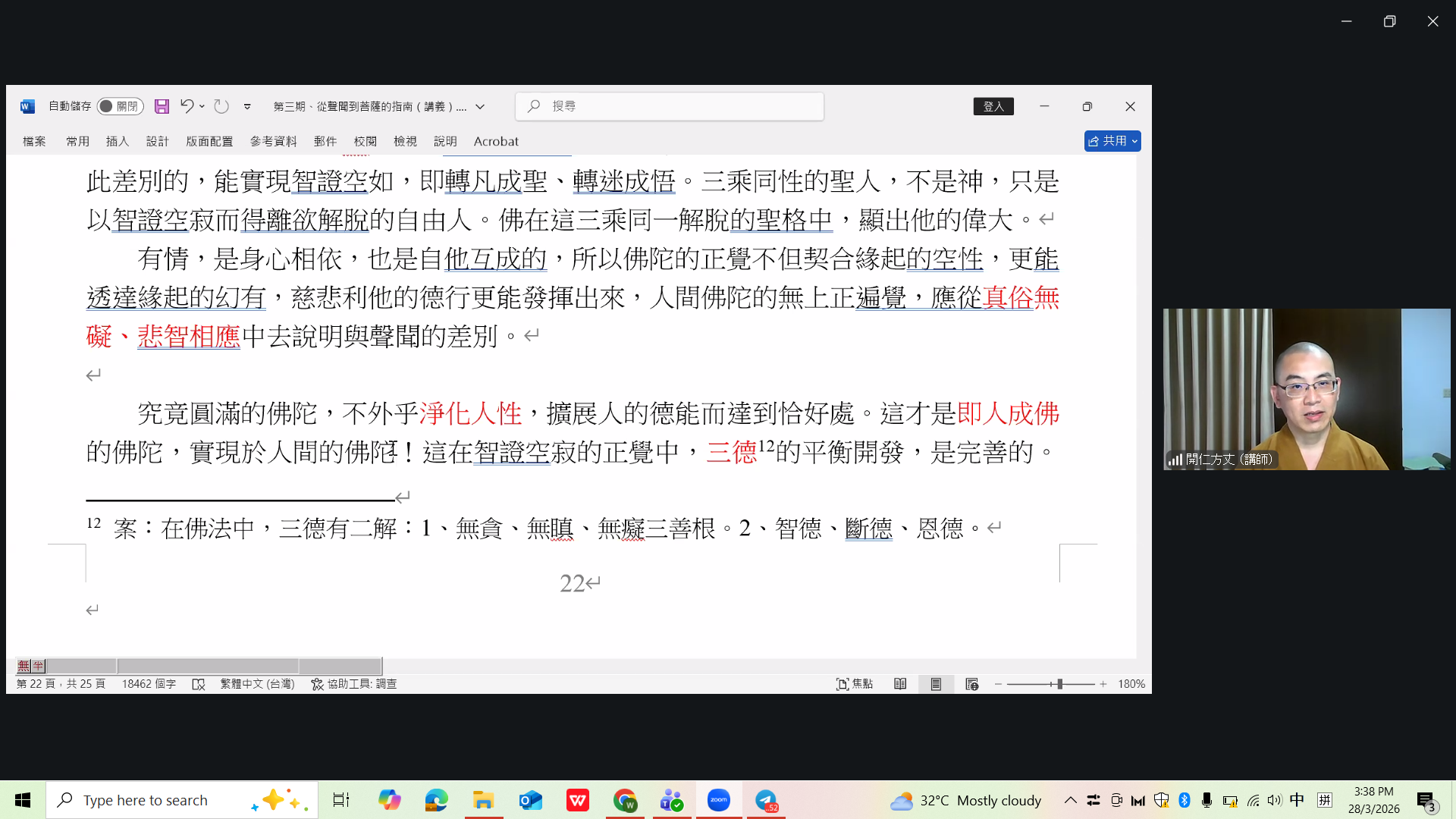Click the 搜尋 search box
This screenshot has width=1456, height=819.
670,106
